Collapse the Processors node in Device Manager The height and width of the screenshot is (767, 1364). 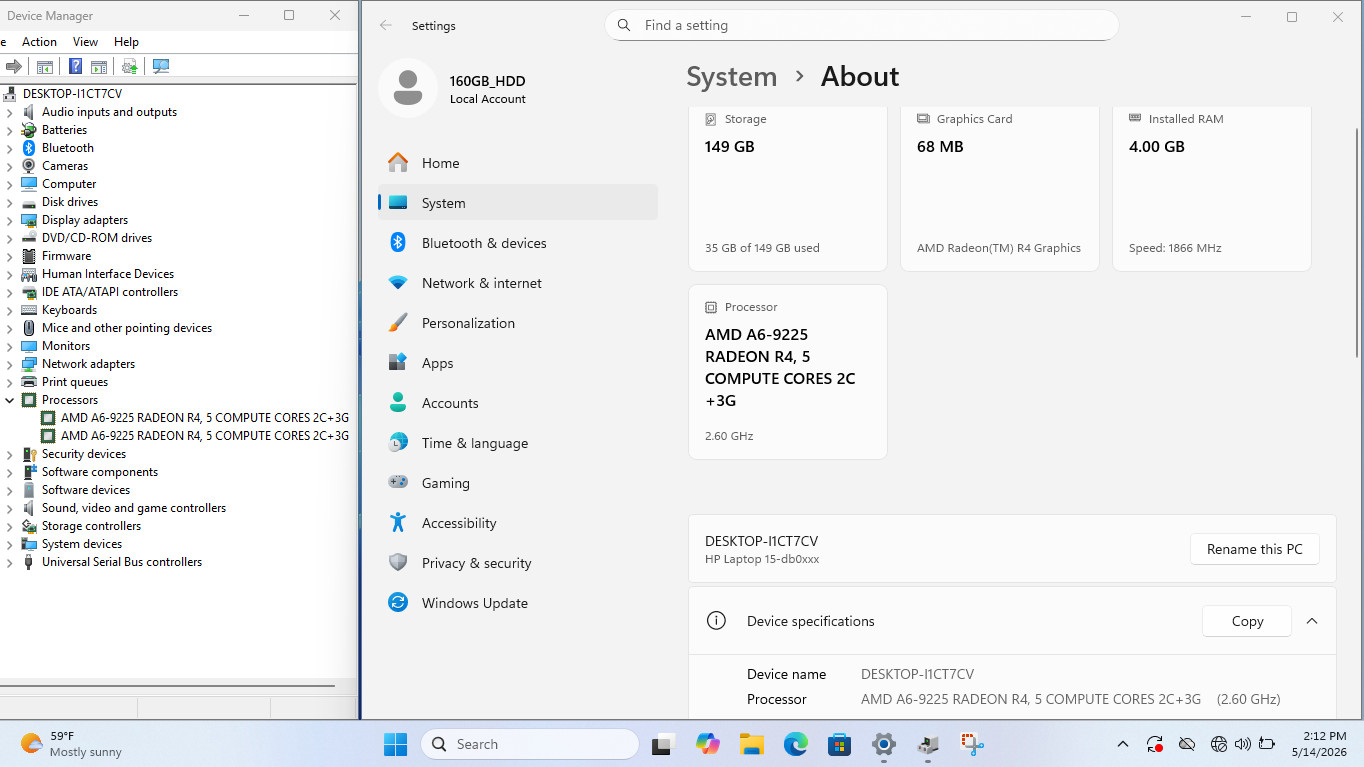tap(10, 400)
